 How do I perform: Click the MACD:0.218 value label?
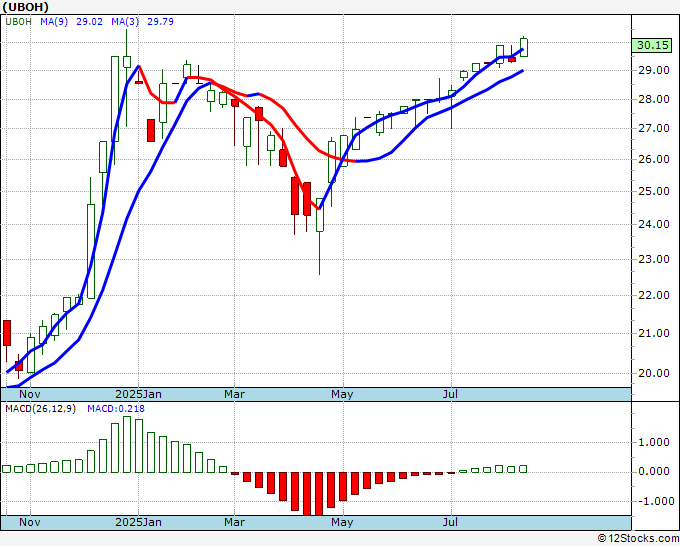click(116, 409)
